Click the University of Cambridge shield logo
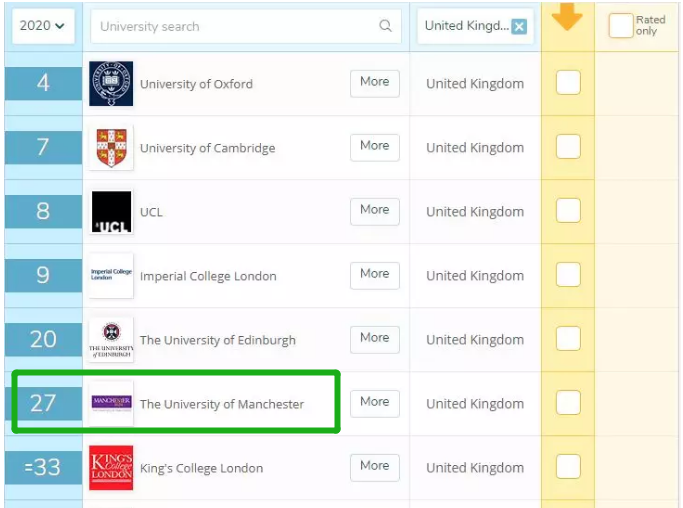Image resolution: width=683 pixels, height=508 pixels. (x=110, y=148)
